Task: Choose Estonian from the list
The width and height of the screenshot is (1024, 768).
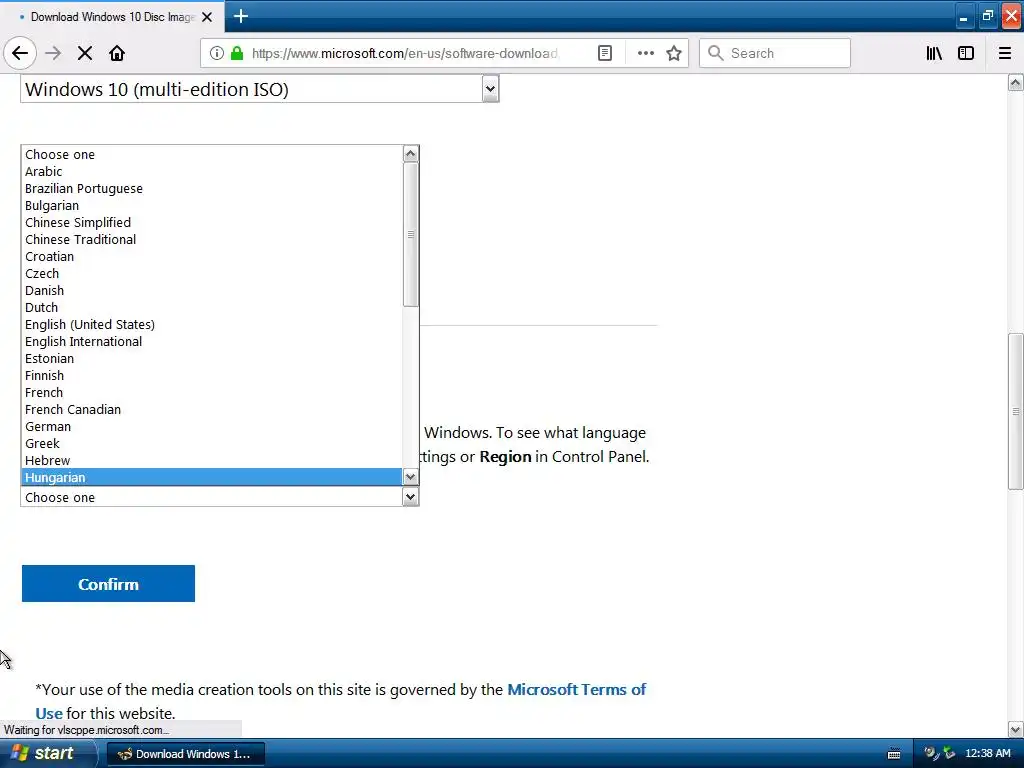Action: click(213, 358)
